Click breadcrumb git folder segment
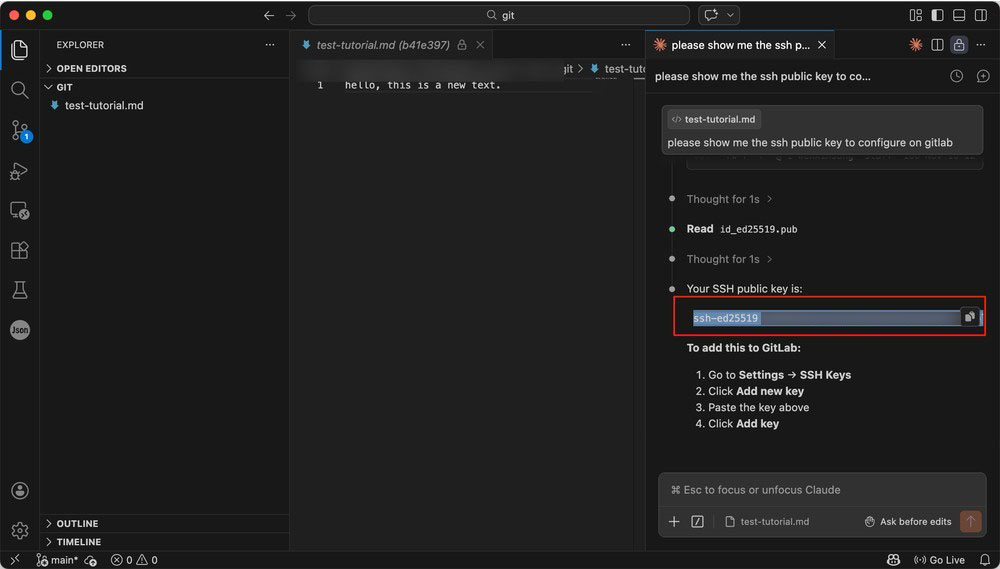This screenshot has width=1000, height=569. 568,69
